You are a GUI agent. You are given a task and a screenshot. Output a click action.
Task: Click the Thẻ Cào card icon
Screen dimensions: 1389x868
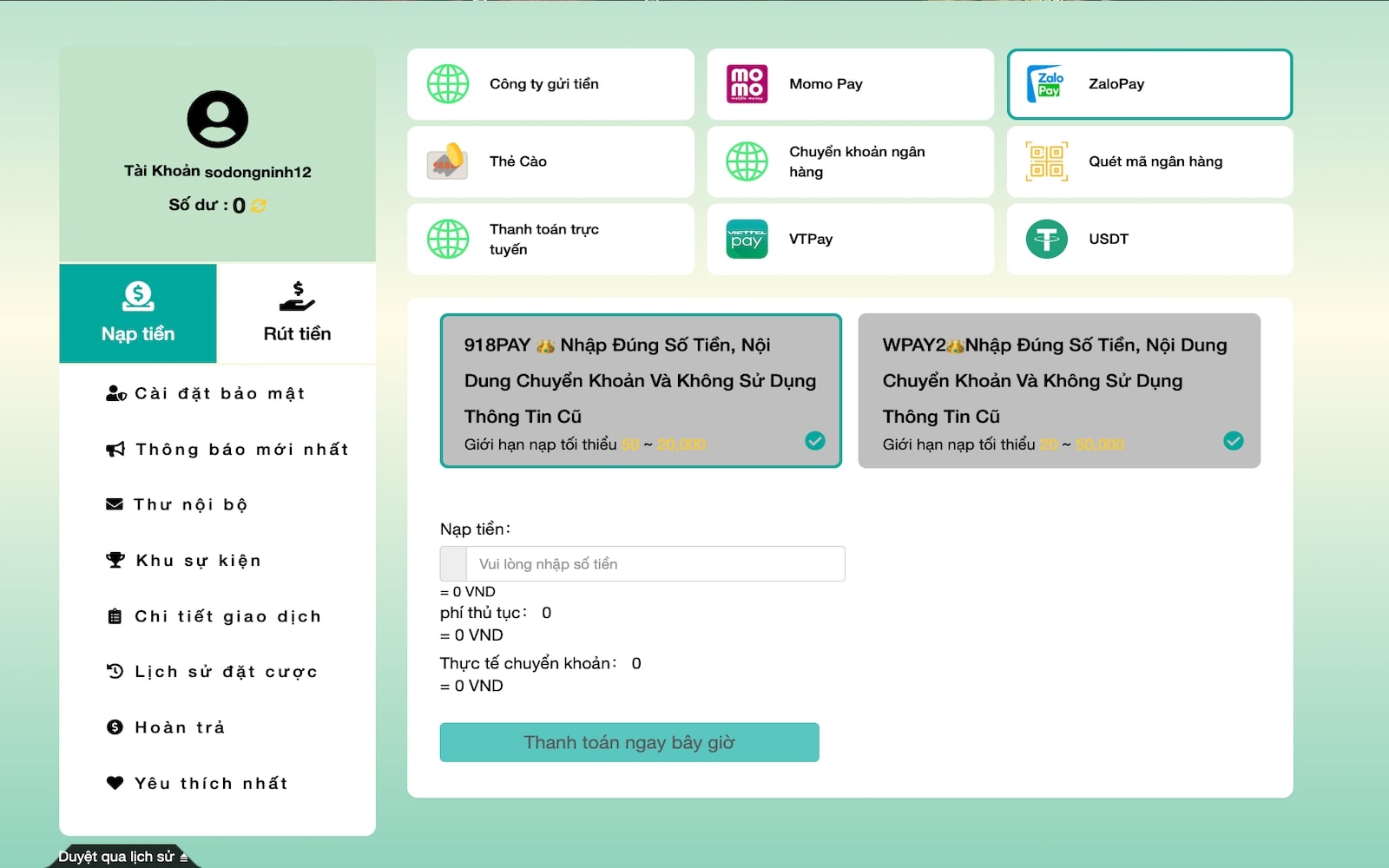point(448,161)
